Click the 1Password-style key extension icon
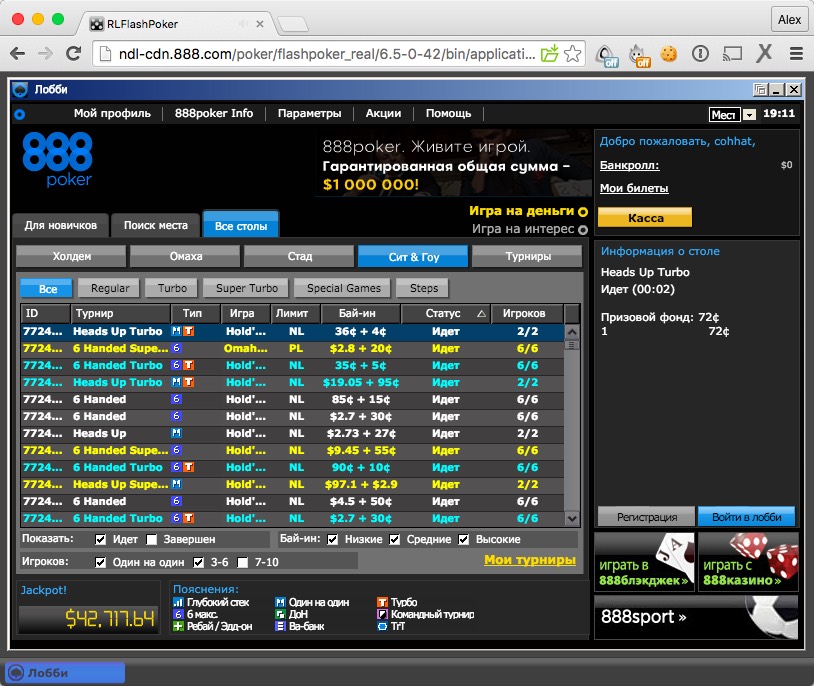The width and height of the screenshot is (814, 686). click(x=701, y=54)
